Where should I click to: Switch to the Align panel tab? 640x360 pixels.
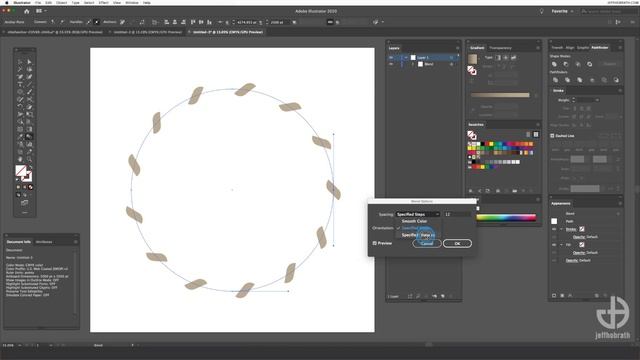click(569, 48)
